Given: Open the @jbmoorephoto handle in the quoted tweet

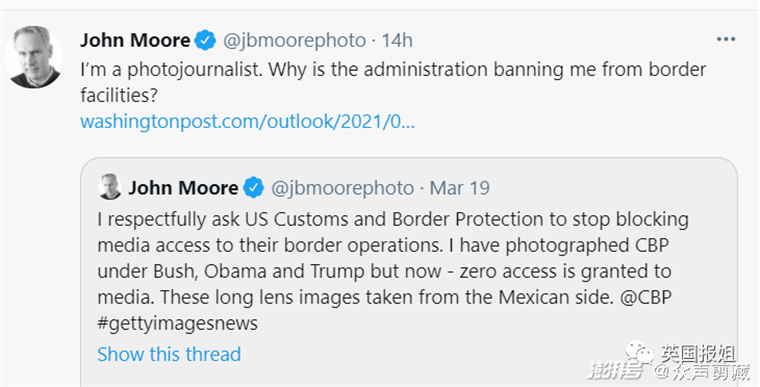Looking at the screenshot, I should 342,188.
